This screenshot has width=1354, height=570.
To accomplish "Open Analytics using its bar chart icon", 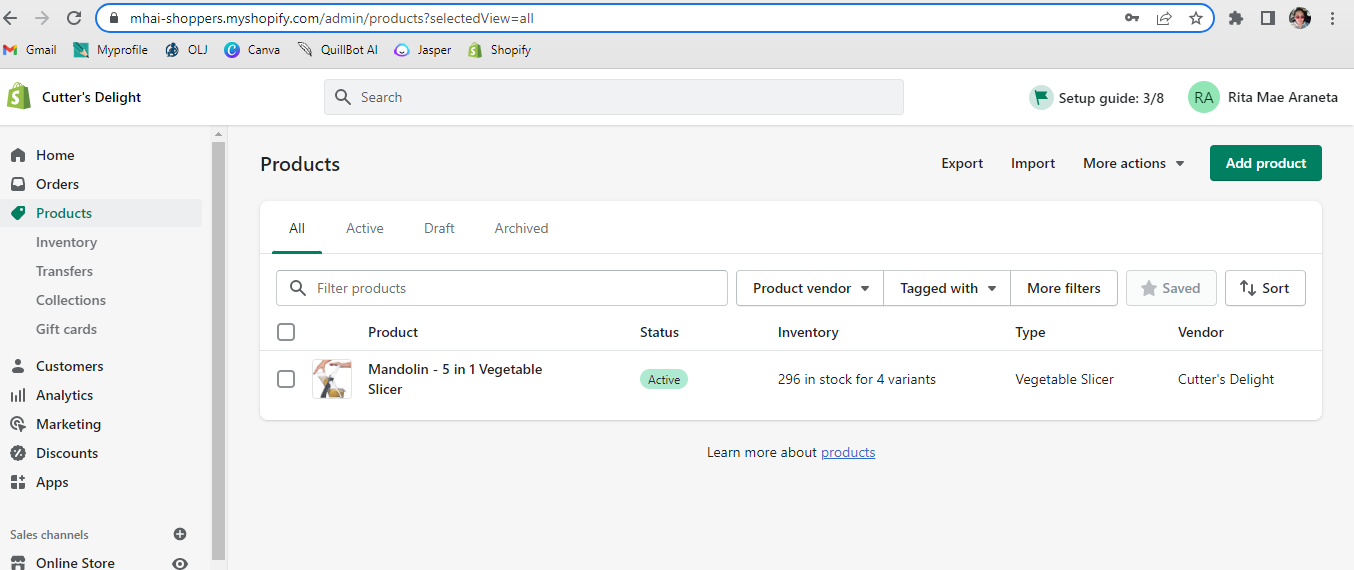I will click(x=18, y=395).
